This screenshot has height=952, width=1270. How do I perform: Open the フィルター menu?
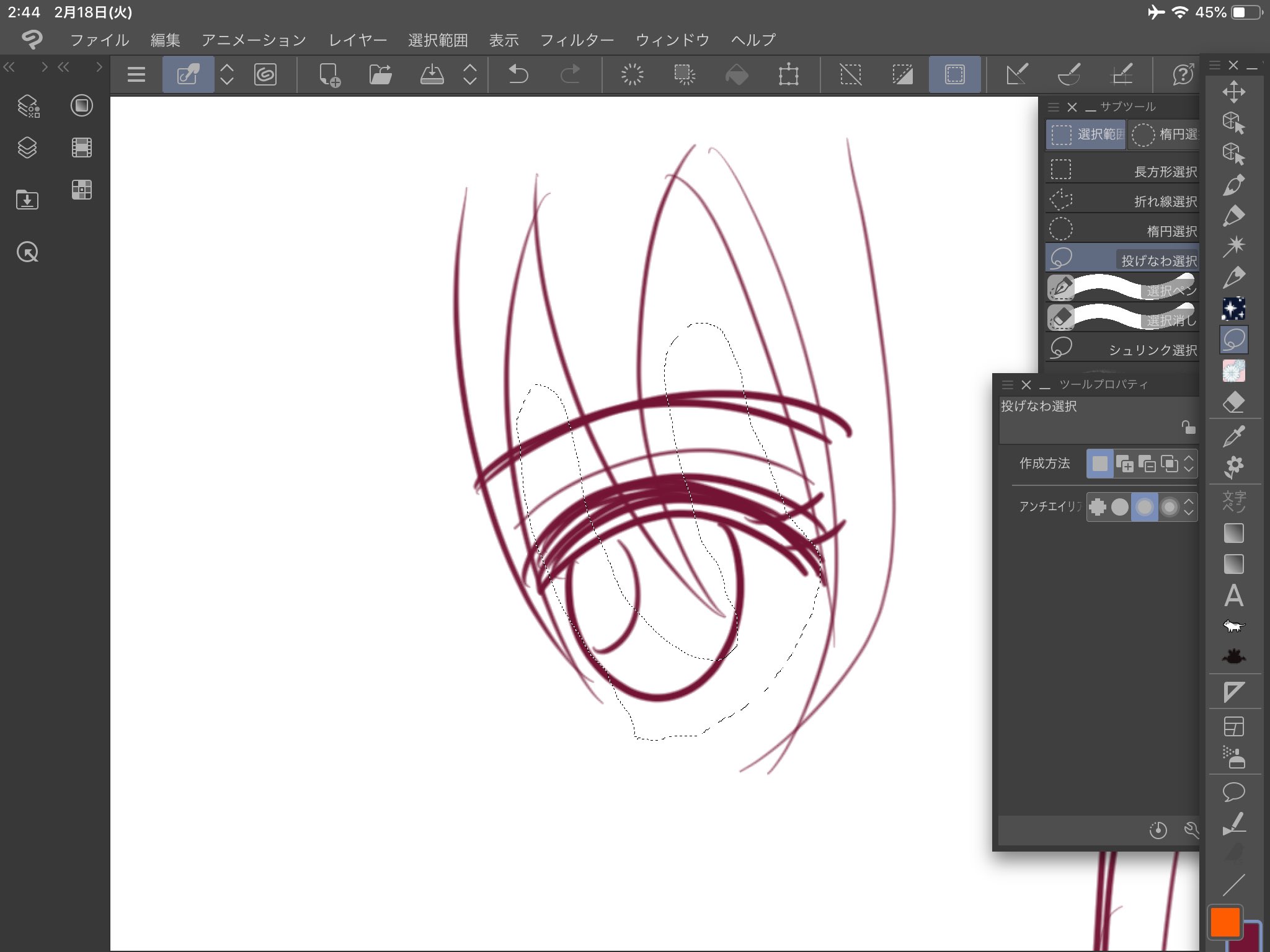point(577,40)
